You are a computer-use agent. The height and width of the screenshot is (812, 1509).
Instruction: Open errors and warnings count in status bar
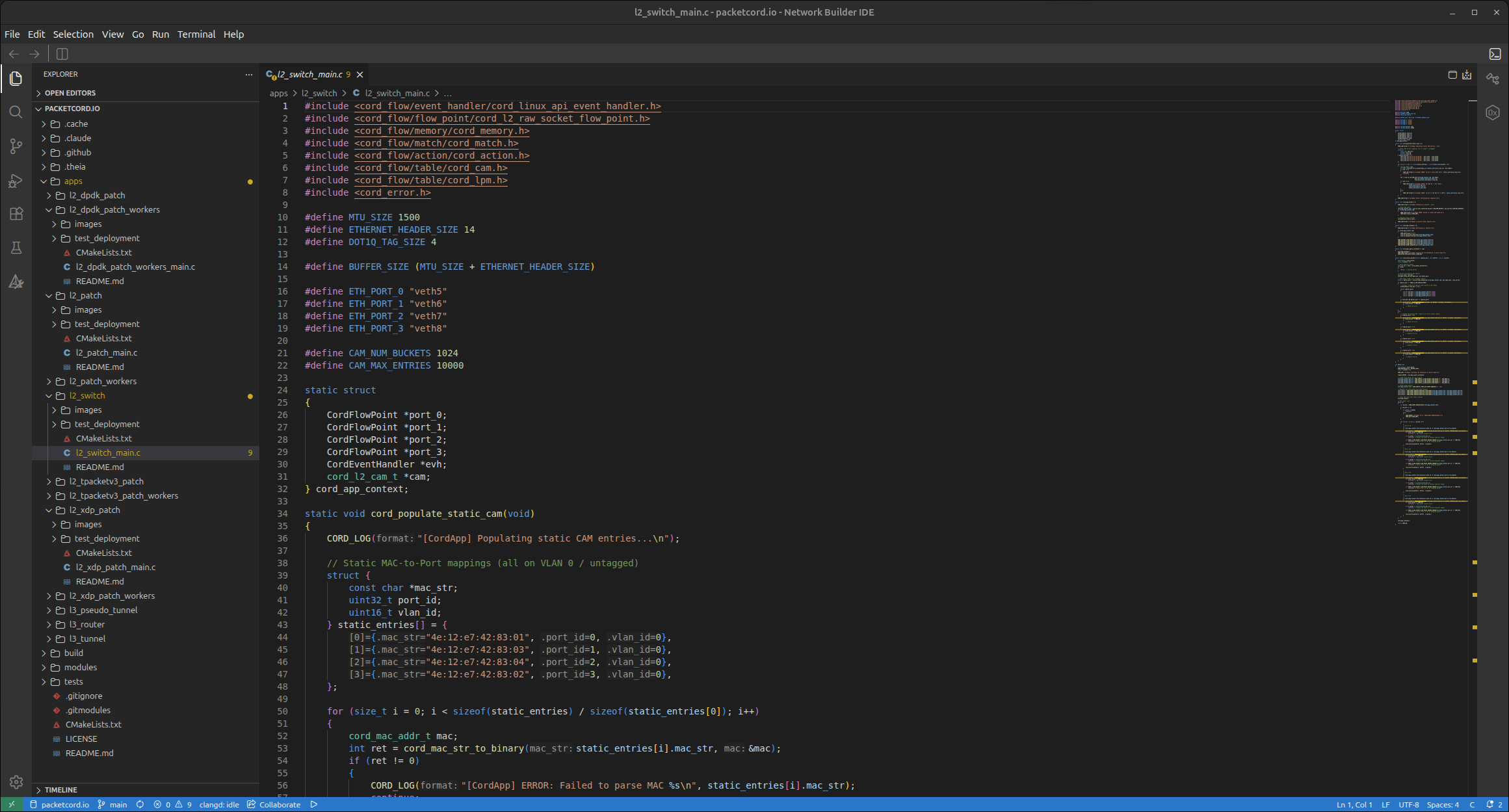[x=173, y=805]
